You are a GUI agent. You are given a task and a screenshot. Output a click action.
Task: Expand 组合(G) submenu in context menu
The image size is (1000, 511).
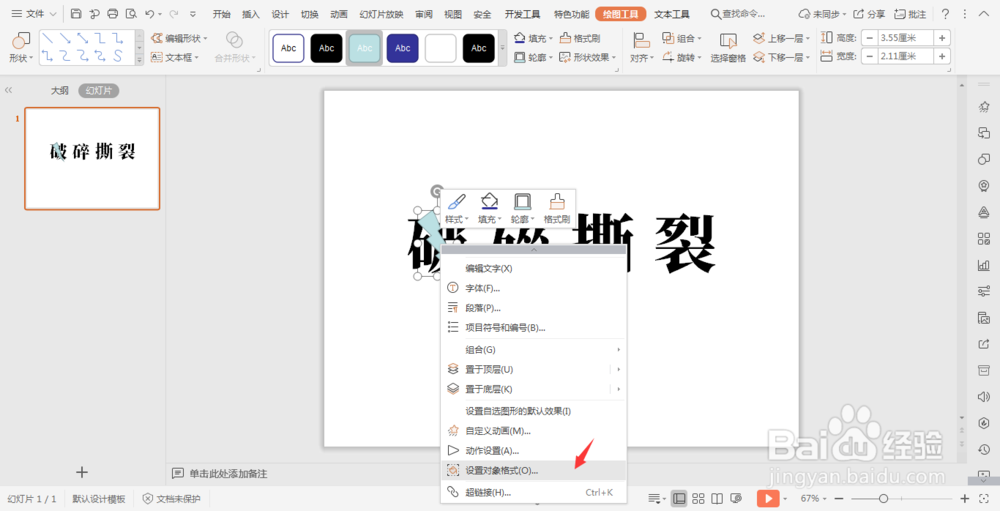pyautogui.click(x=534, y=350)
